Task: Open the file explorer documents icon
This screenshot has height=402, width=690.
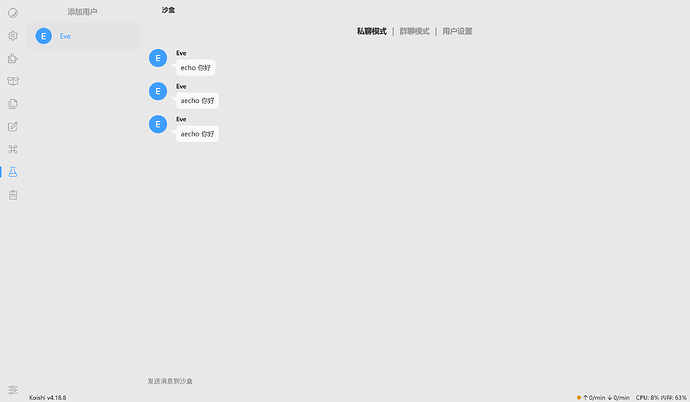Action: [x=13, y=104]
